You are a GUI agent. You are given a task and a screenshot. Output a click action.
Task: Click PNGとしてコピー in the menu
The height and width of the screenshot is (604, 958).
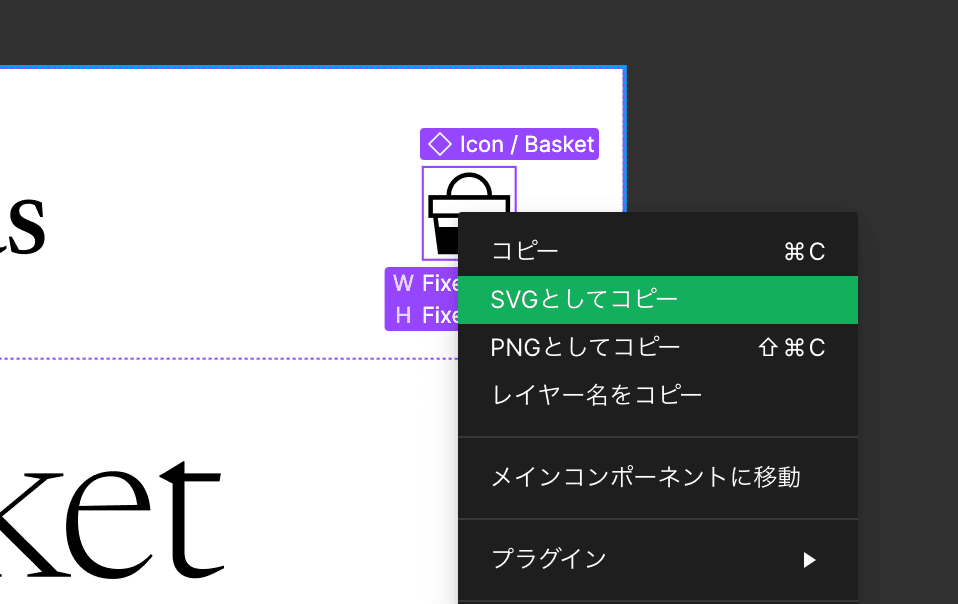click(x=584, y=347)
